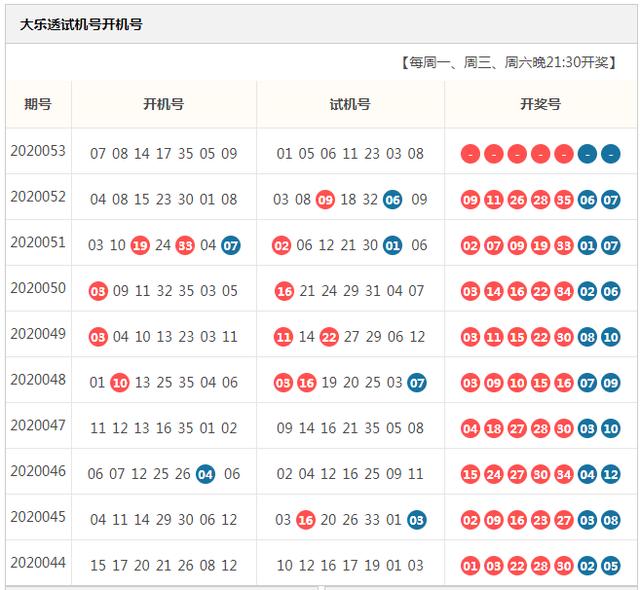The image size is (640, 590).
Task: Click red ball 18 in 2020047 开奖号
Action: 493,428
